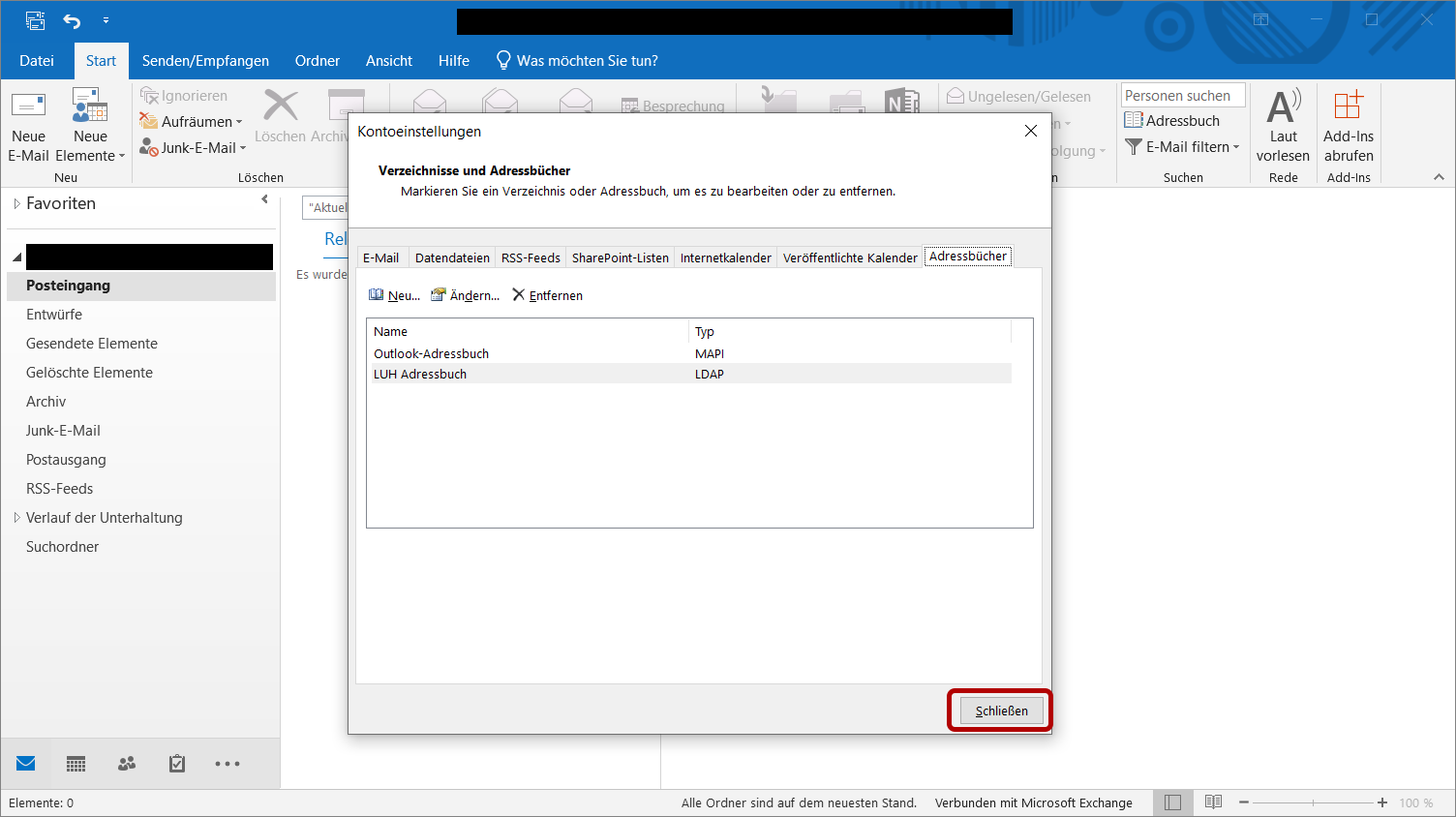Open the Aufräumen dropdown
Screen dimensions: 1456x817
coord(191,122)
